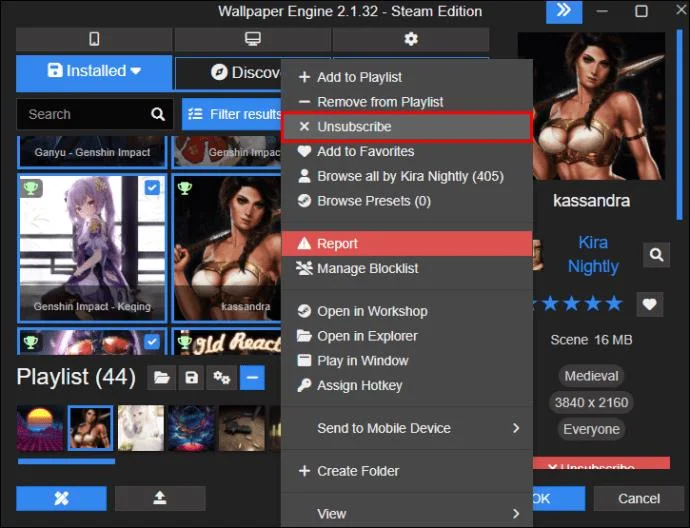
Task: Click the playlist horizontal scrollbar
Action: click(66, 461)
